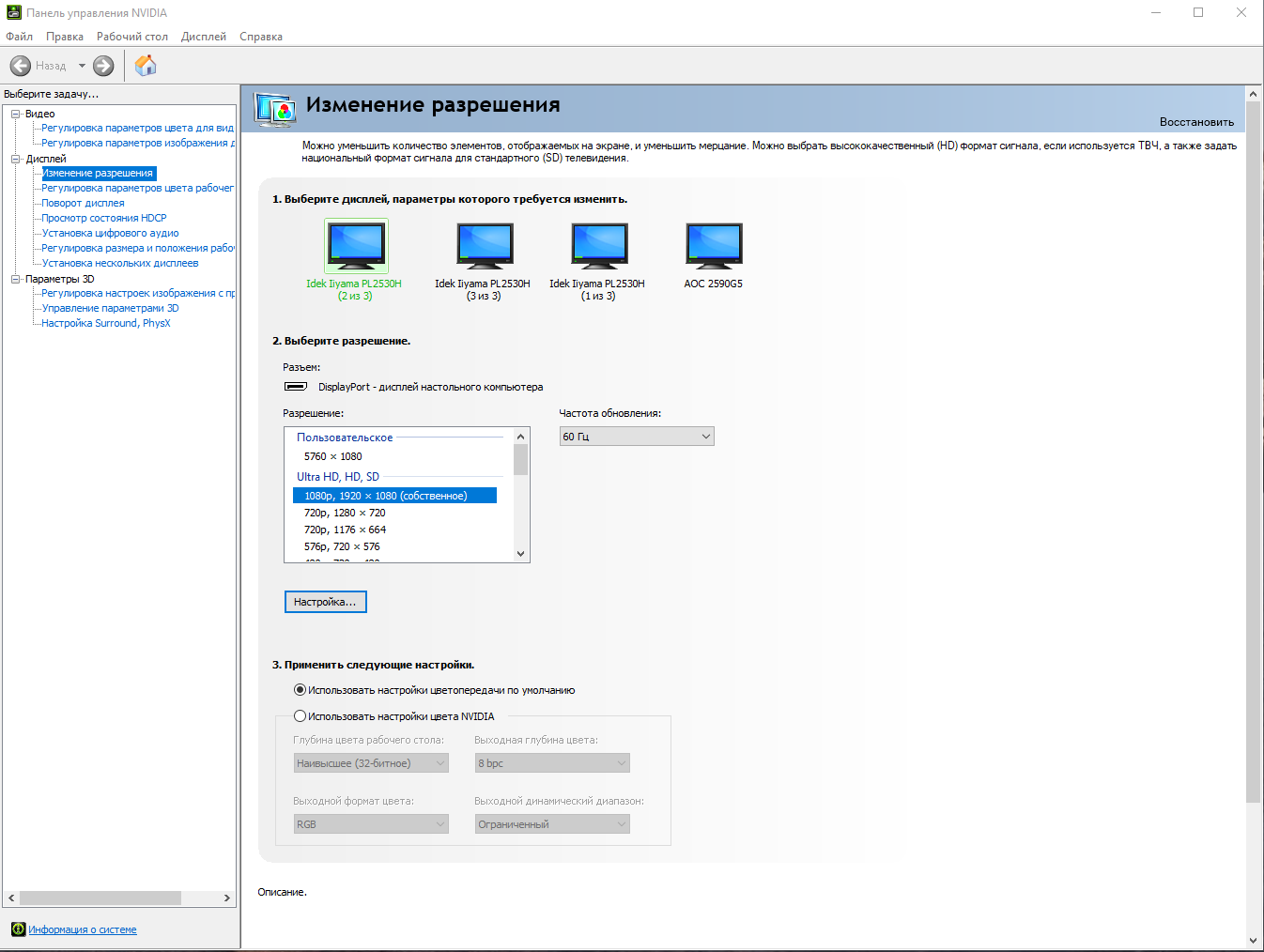Open the Дисплей menu
Screen dimensions: 1264x952
204,37
